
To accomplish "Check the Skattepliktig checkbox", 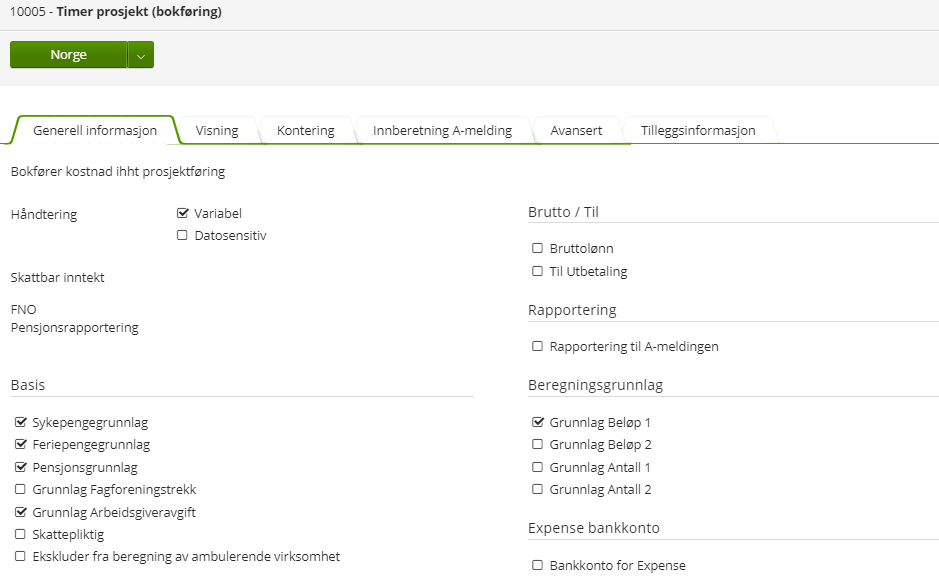I will (20, 535).
